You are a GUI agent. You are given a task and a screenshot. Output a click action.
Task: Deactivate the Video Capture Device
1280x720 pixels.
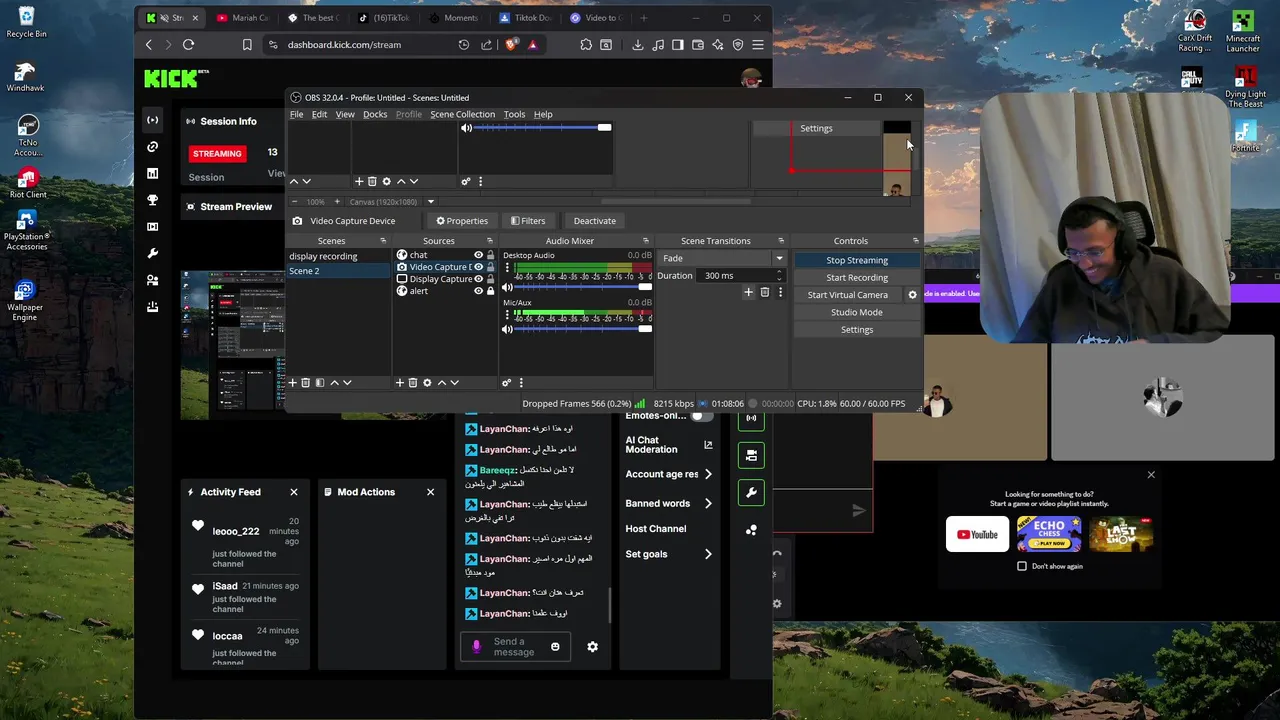point(595,221)
